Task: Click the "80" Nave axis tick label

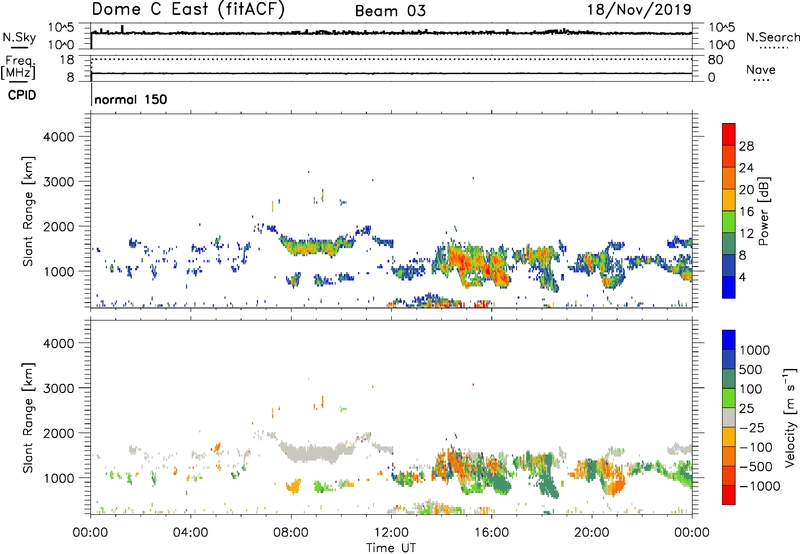Action: point(715,60)
